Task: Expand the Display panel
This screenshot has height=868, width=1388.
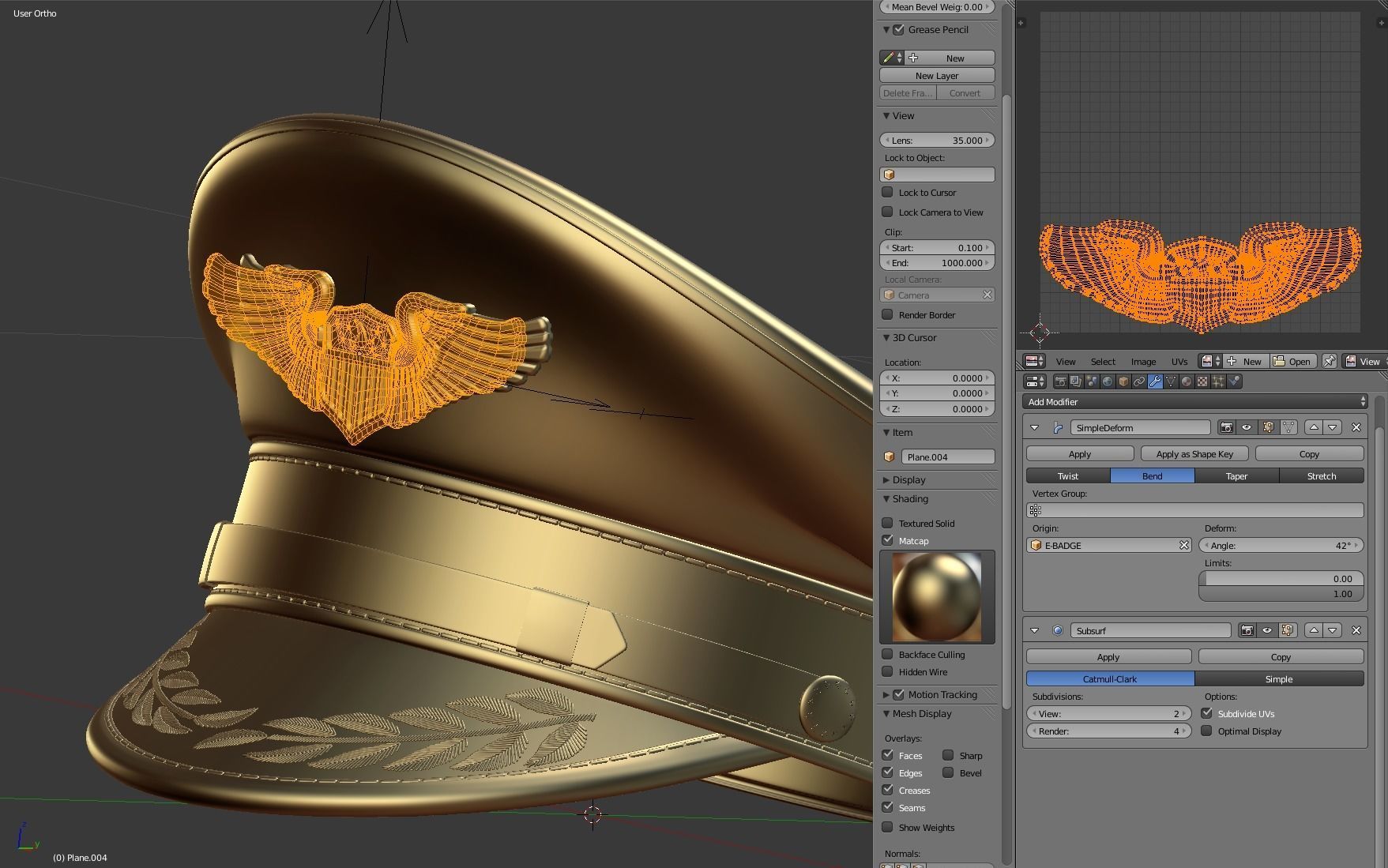Action: click(886, 479)
